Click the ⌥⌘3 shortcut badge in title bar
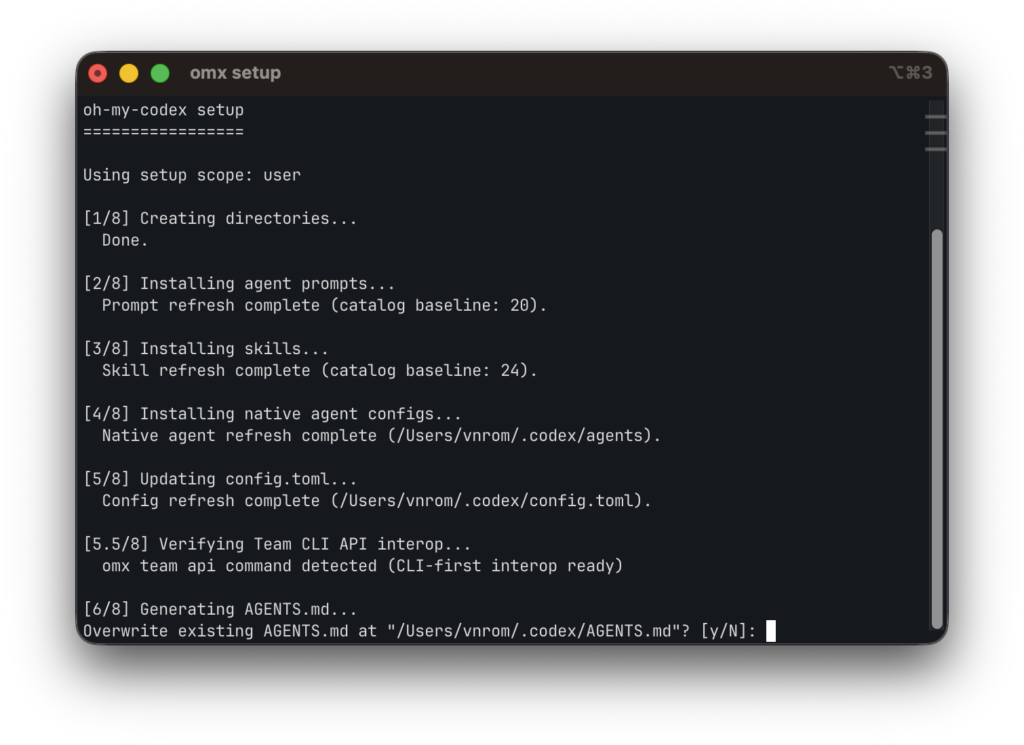This screenshot has height=745, width=1024. tap(909, 73)
